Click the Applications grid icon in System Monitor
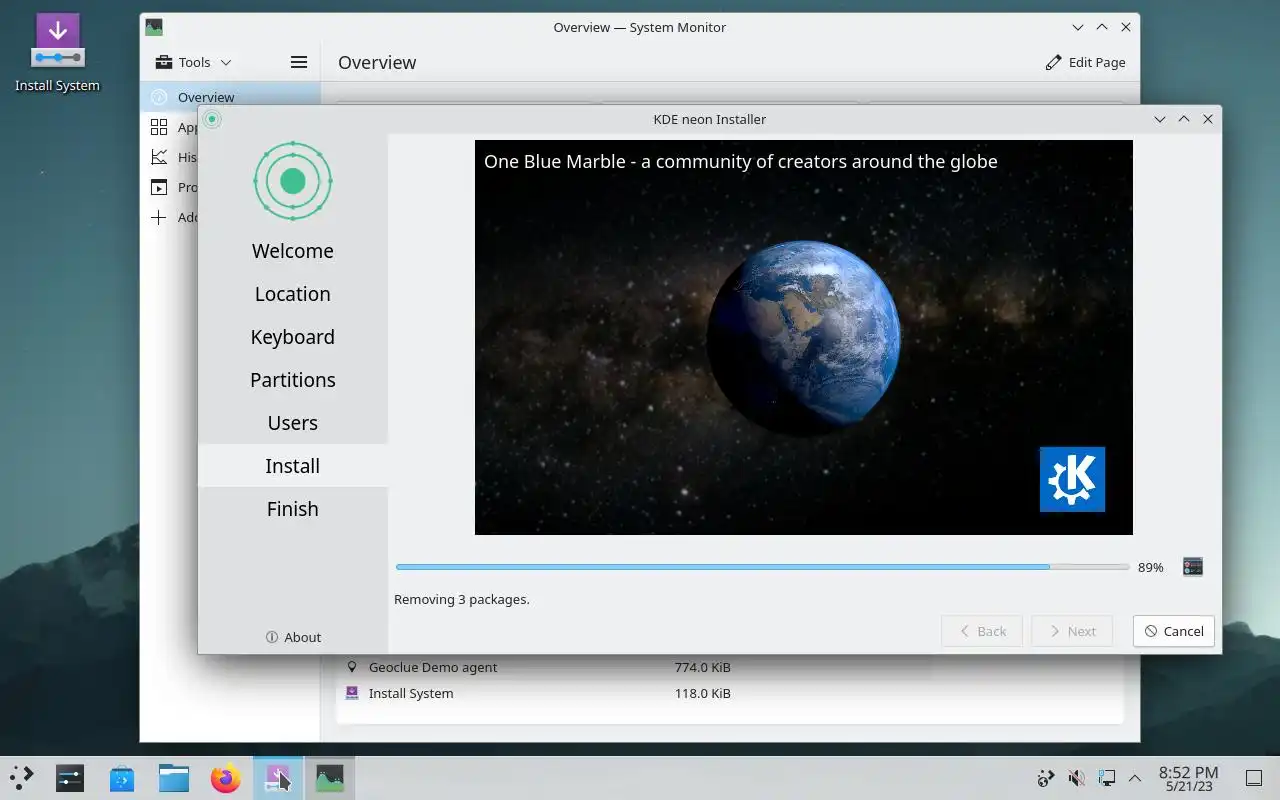Viewport: 1280px width, 800px height. tap(159, 127)
